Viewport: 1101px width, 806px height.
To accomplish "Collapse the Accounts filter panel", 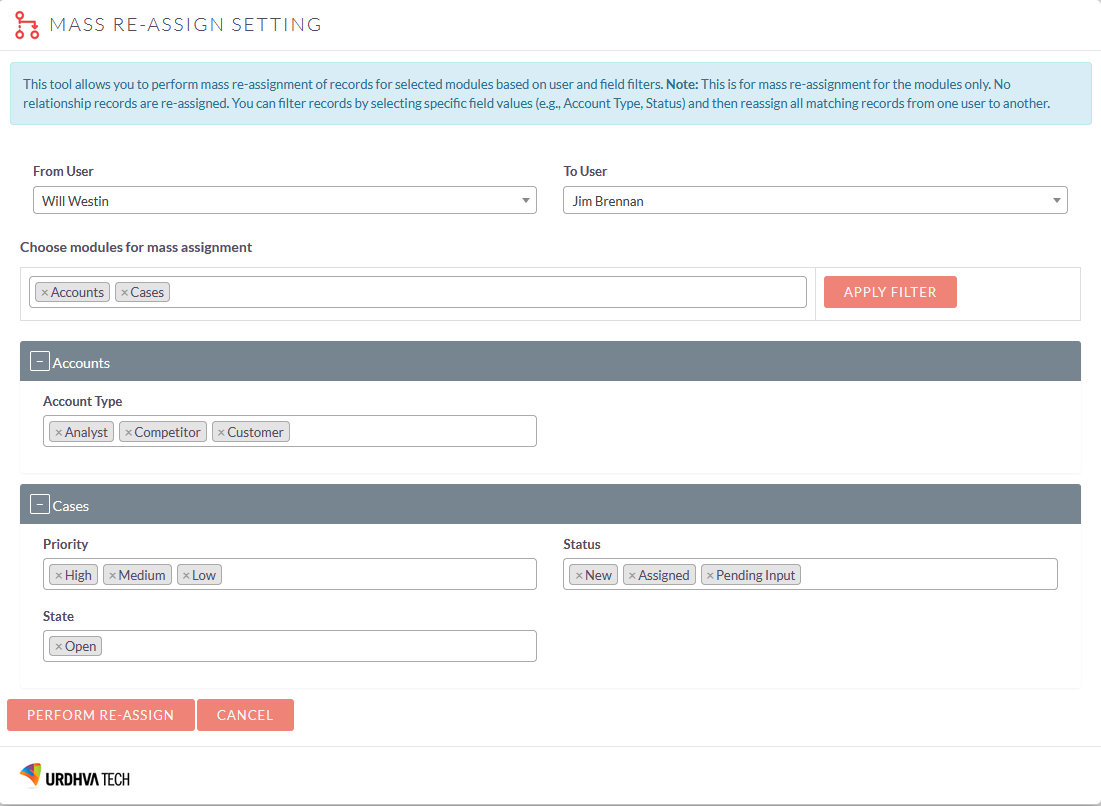I will [39, 360].
